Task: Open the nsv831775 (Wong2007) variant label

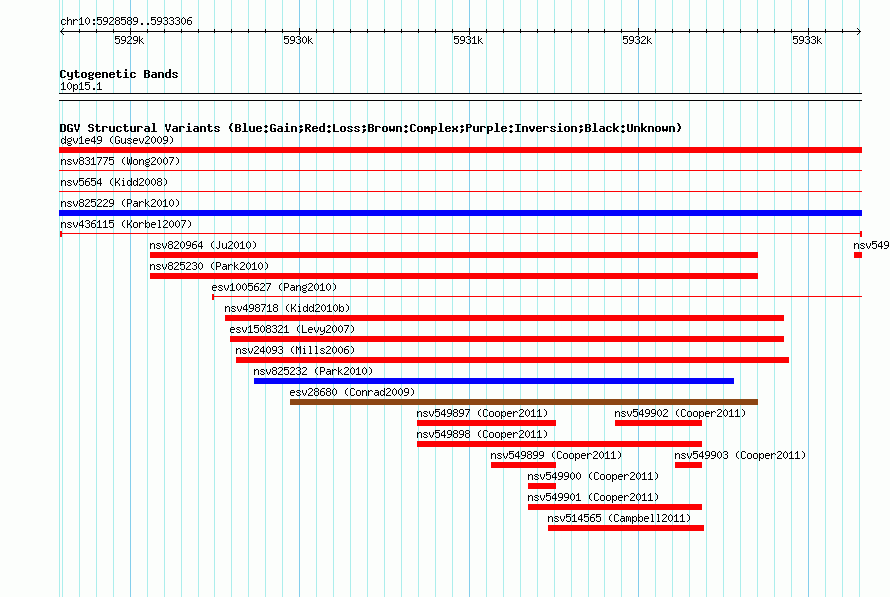Action: [x=120, y=161]
